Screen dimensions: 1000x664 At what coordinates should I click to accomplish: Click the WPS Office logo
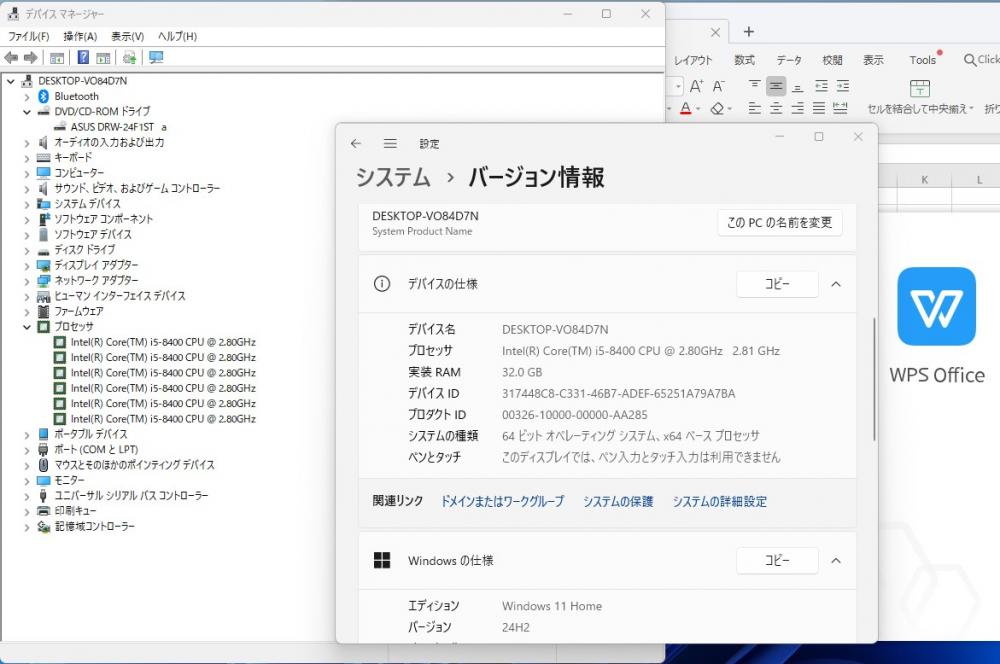coord(936,306)
